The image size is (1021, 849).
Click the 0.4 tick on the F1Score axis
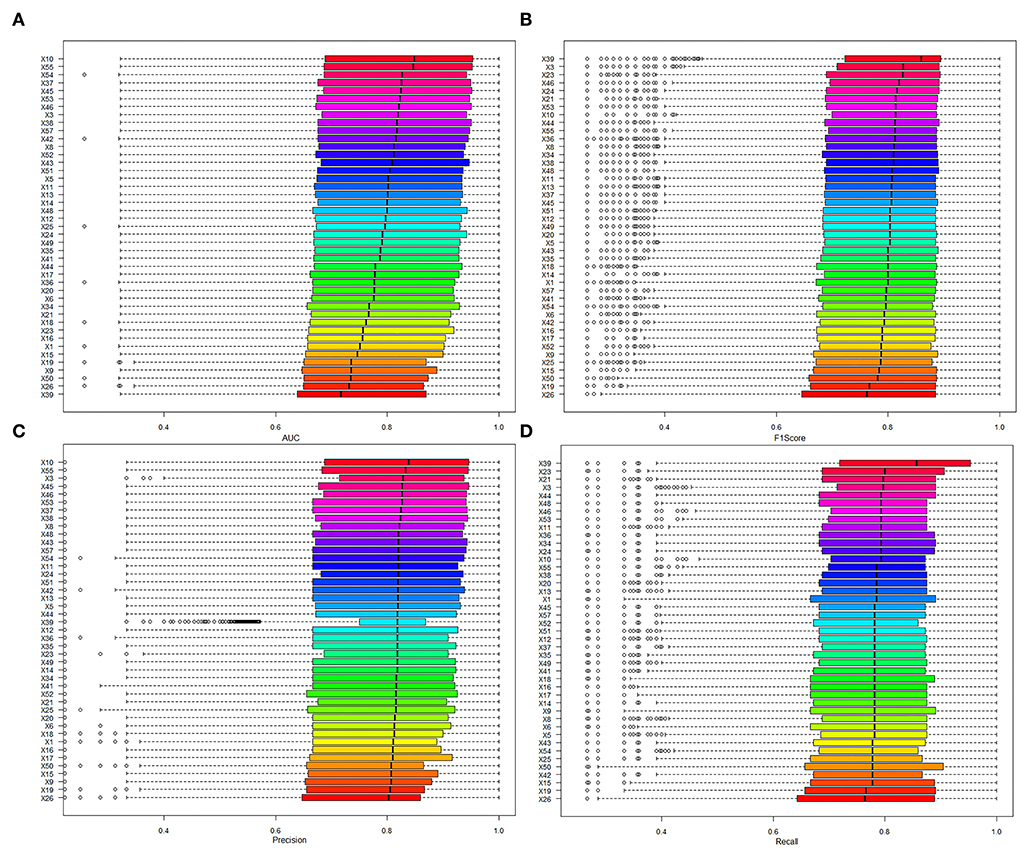click(x=664, y=427)
